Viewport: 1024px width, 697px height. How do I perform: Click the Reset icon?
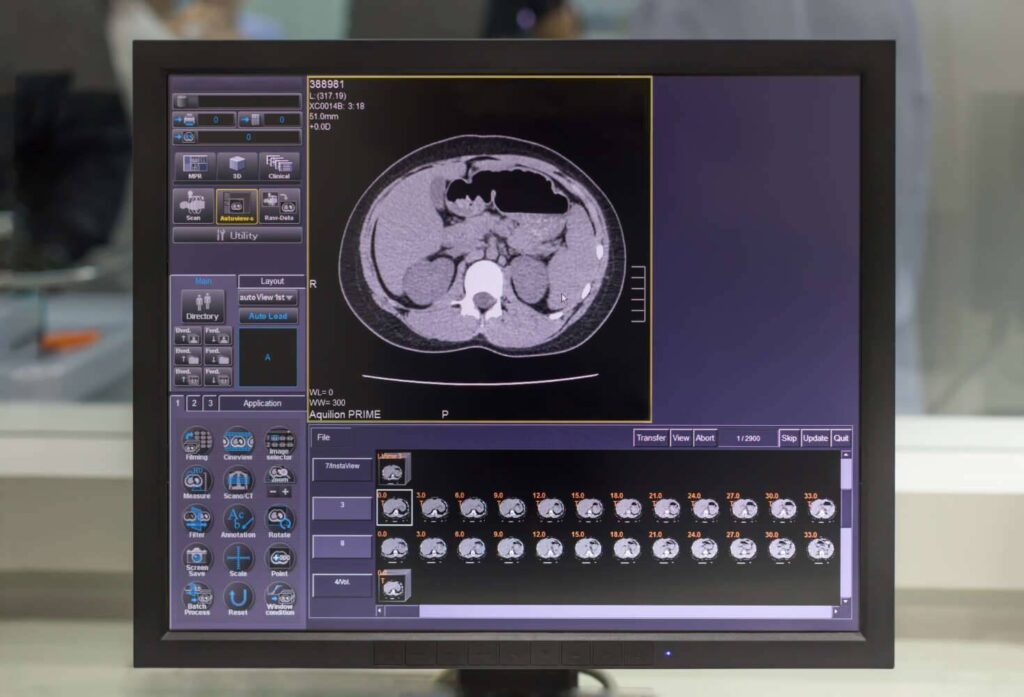coord(238,598)
